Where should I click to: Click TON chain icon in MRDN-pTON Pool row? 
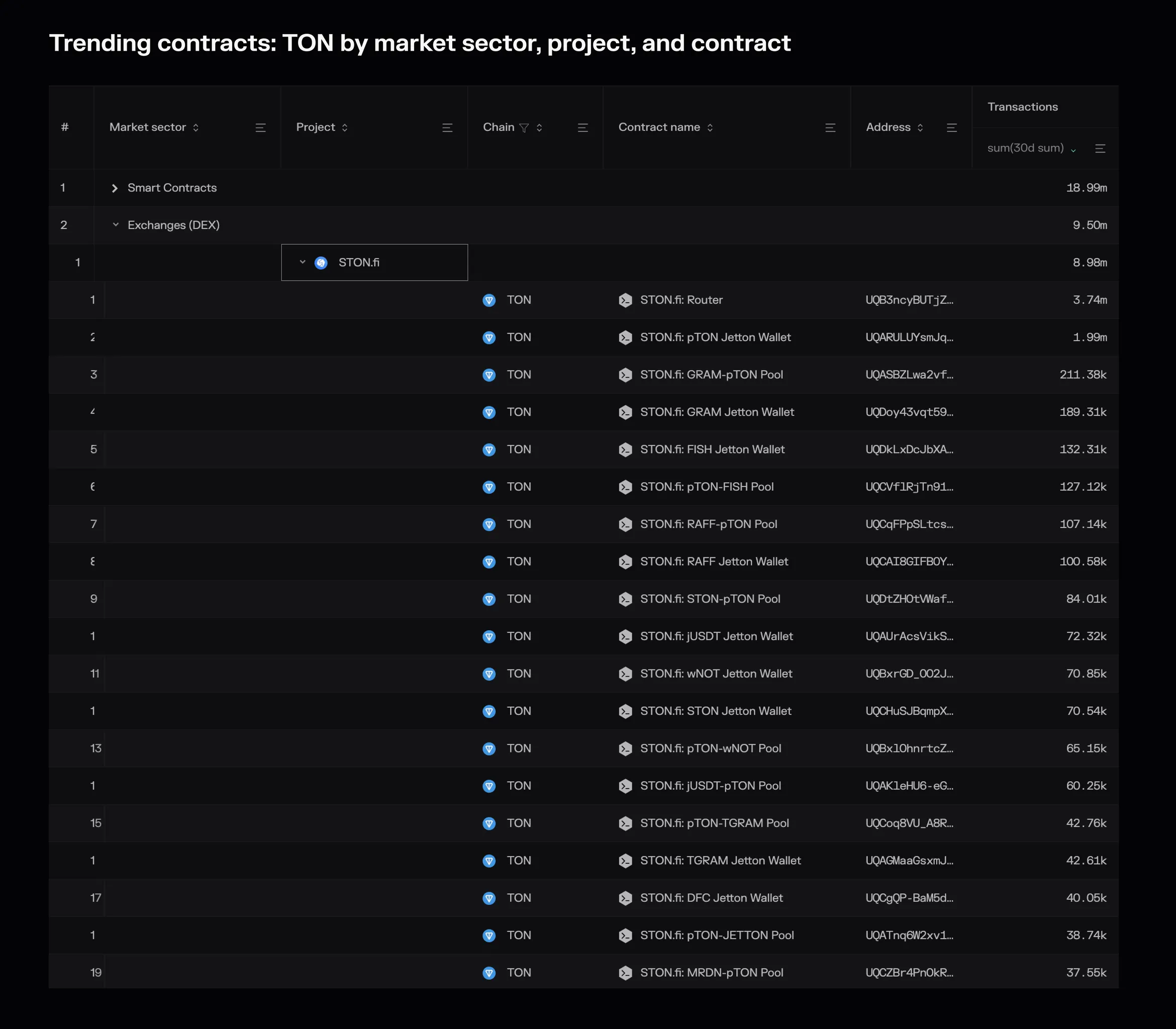click(489, 973)
